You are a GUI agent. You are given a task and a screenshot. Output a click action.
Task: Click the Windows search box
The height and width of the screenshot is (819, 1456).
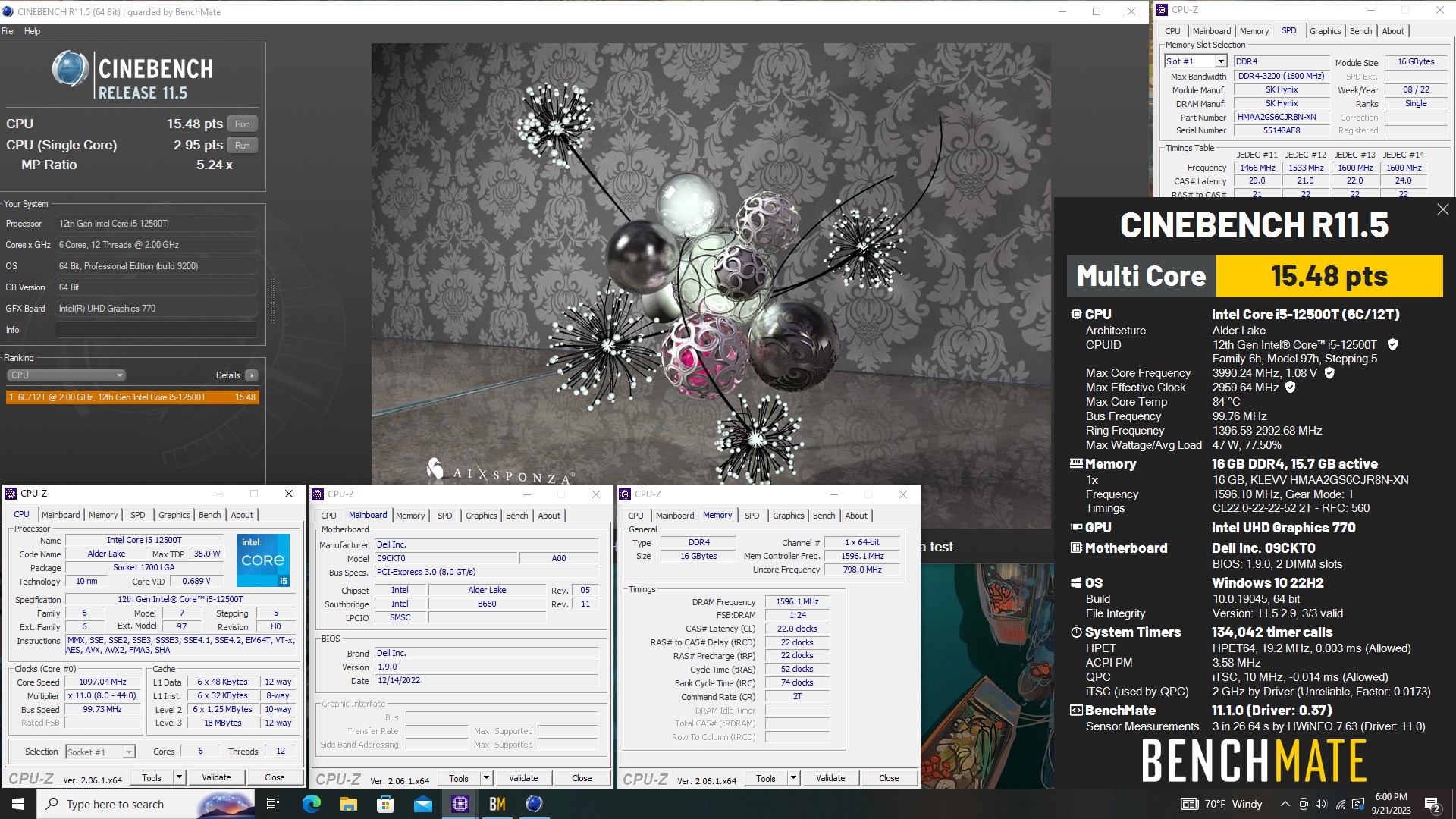pos(146,804)
